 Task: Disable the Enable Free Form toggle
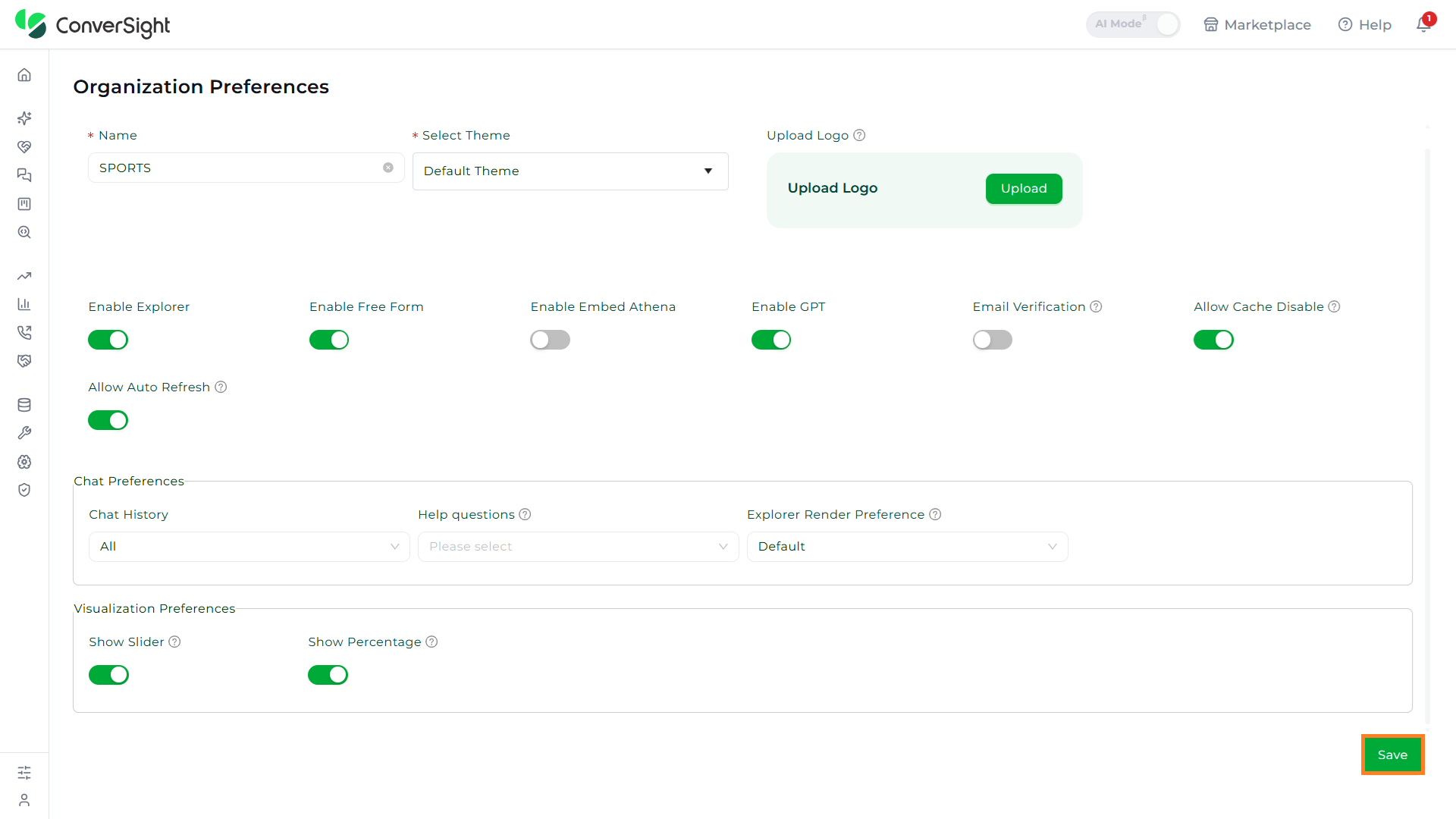pos(329,340)
